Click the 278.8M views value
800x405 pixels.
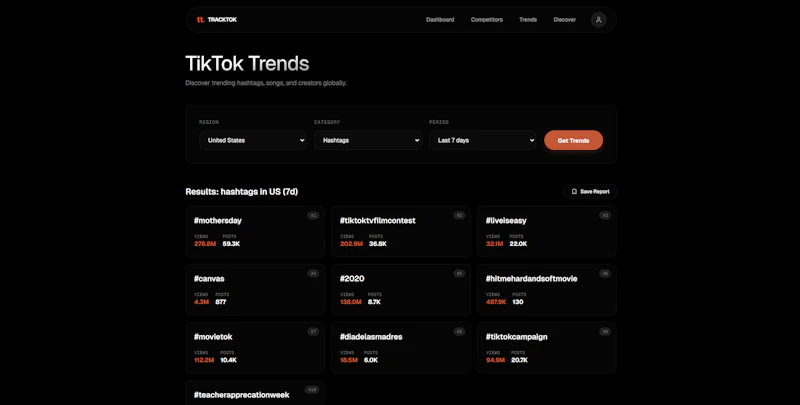[205, 244]
